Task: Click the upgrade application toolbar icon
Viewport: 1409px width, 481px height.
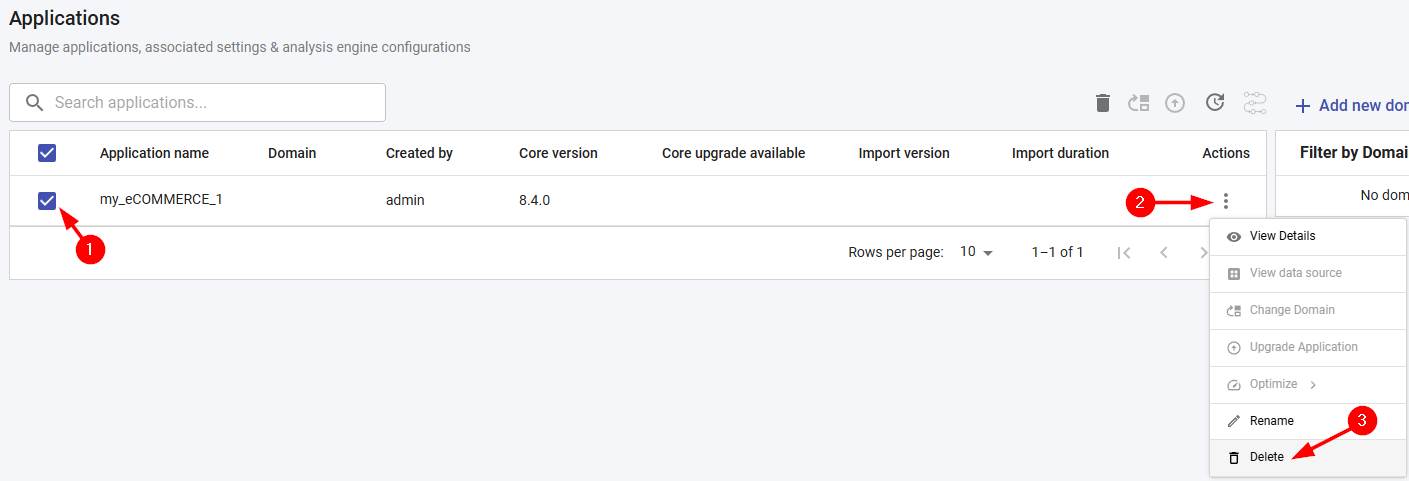Action: pyautogui.click(x=1176, y=103)
